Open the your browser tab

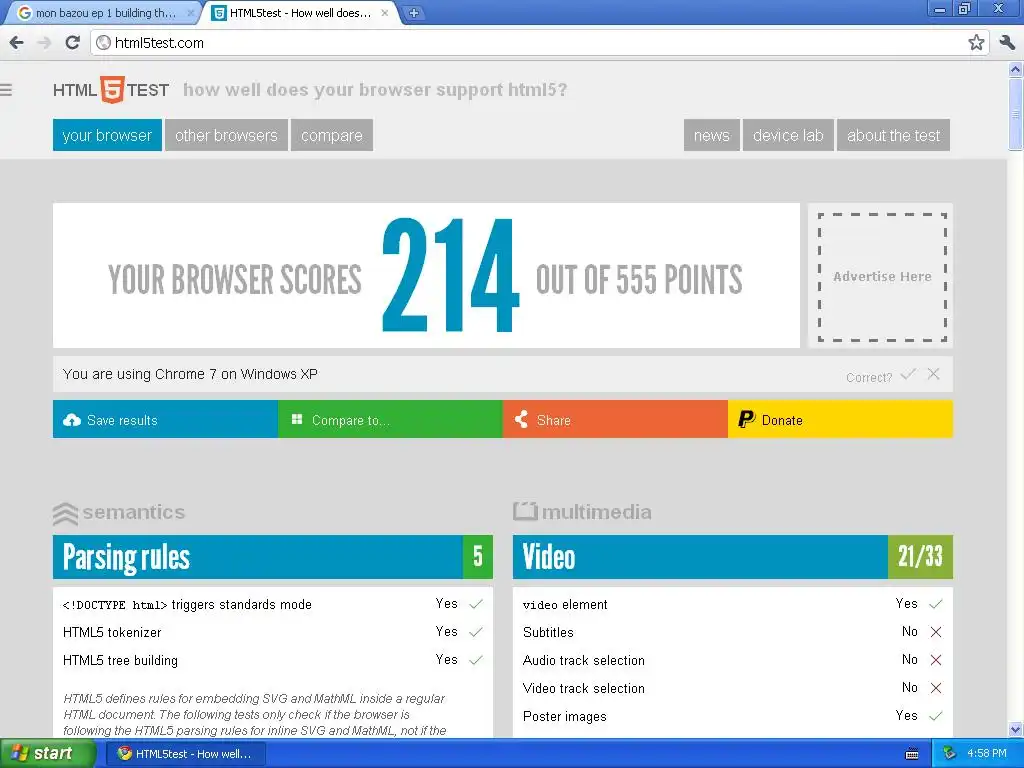click(x=107, y=135)
